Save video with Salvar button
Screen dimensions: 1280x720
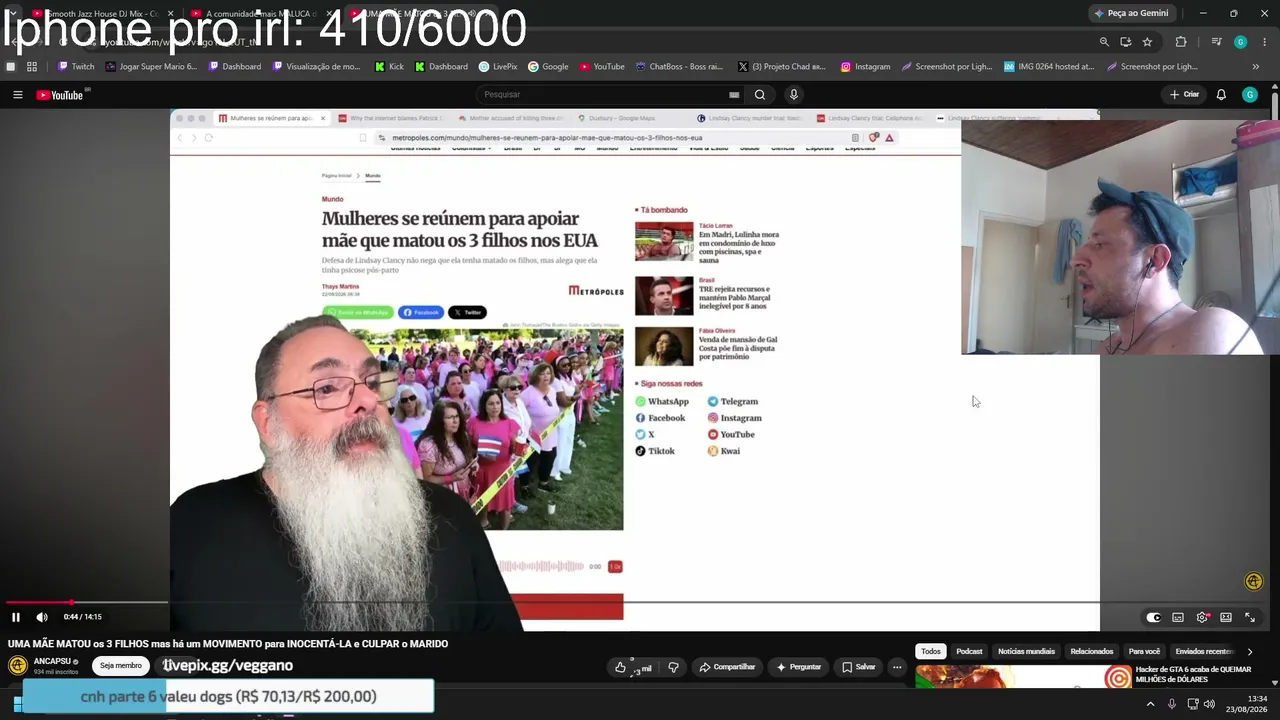(x=859, y=667)
